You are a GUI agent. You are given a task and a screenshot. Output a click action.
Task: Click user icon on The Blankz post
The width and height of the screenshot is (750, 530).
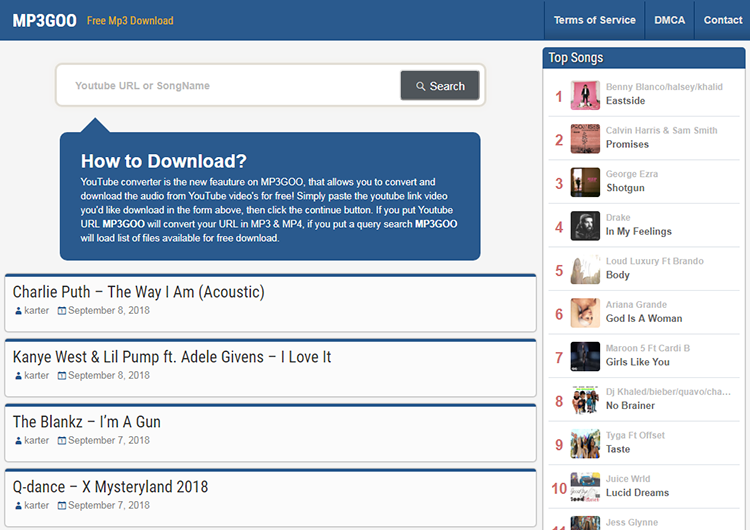coord(18,441)
